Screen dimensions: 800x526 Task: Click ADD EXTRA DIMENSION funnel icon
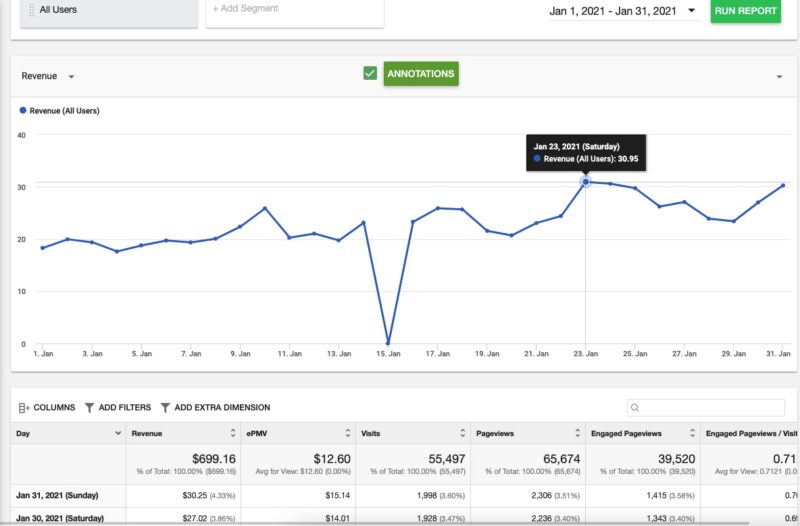point(165,408)
